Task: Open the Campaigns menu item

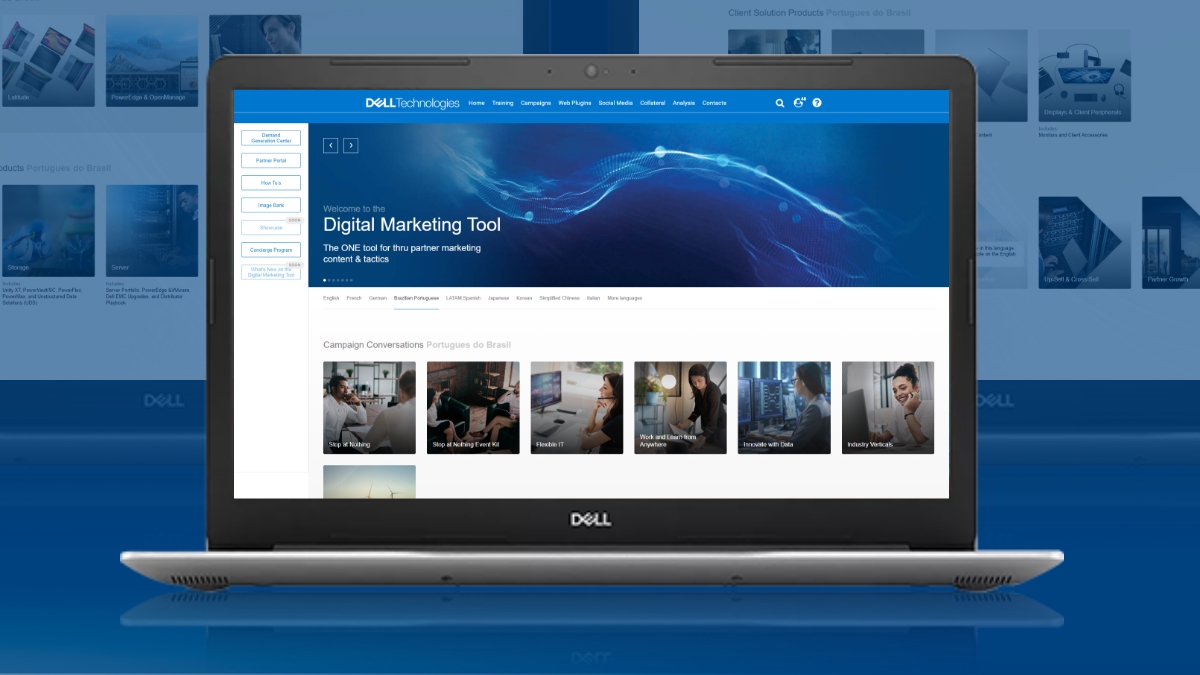Action: [x=536, y=103]
